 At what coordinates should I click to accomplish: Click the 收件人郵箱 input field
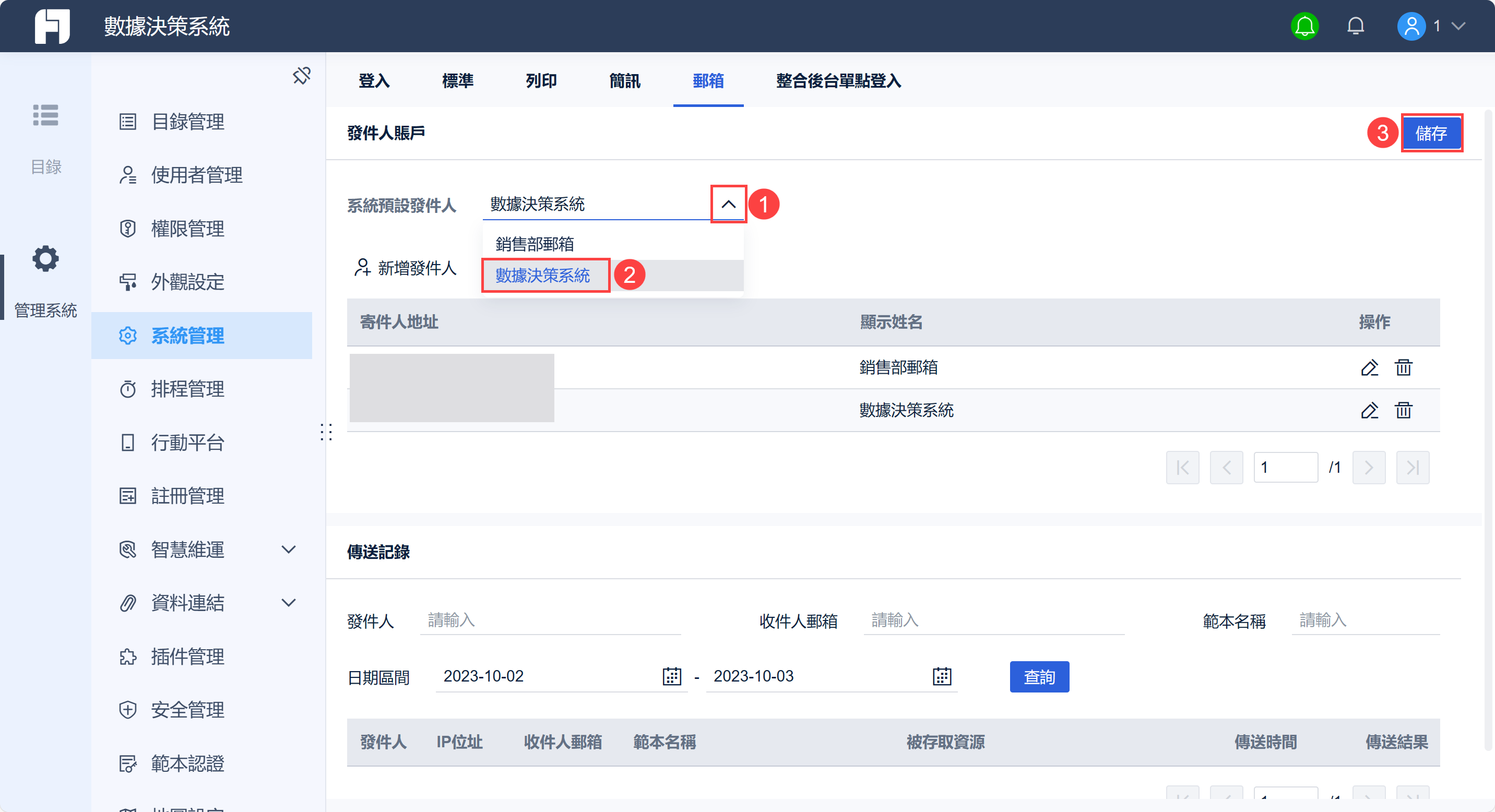993,620
